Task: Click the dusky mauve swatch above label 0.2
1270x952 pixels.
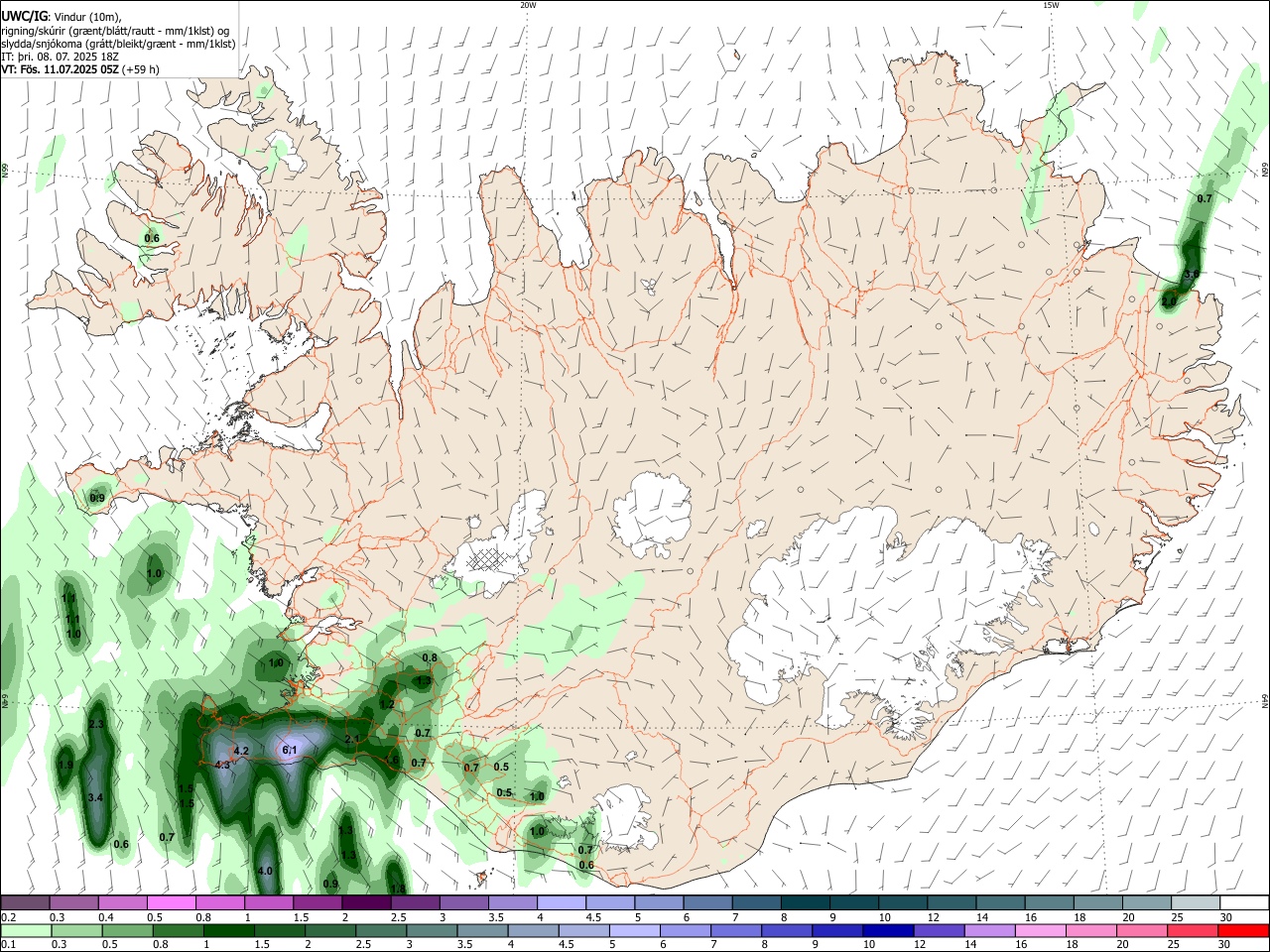Action: [x=25, y=903]
